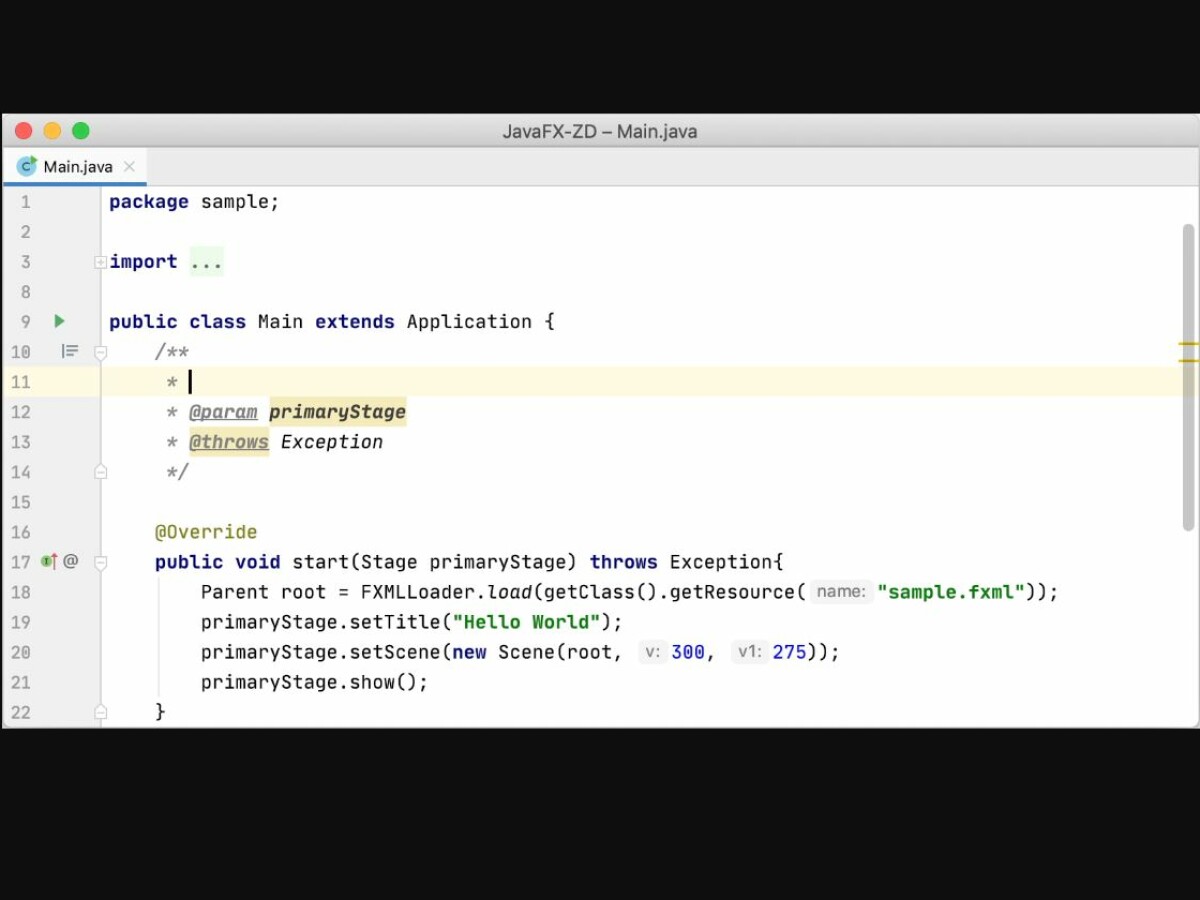Click the @throws tag in the Javadoc
The image size is (1200, 900).
click(x=229, y=442)
